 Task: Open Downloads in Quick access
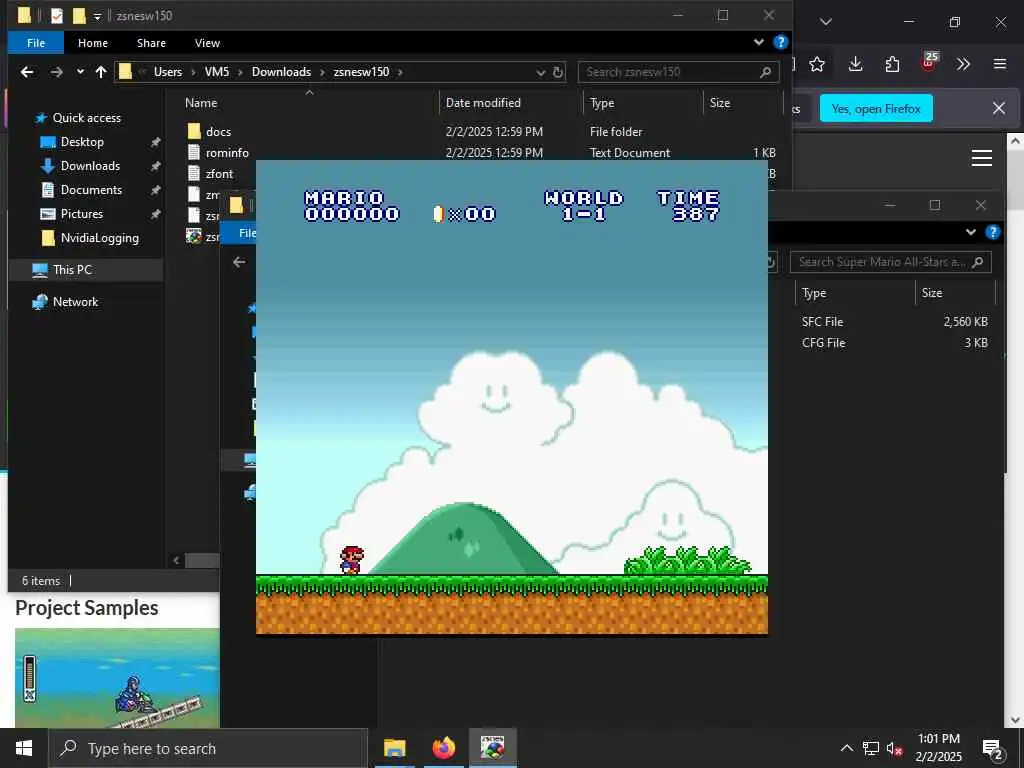click(x=90, y=166)
